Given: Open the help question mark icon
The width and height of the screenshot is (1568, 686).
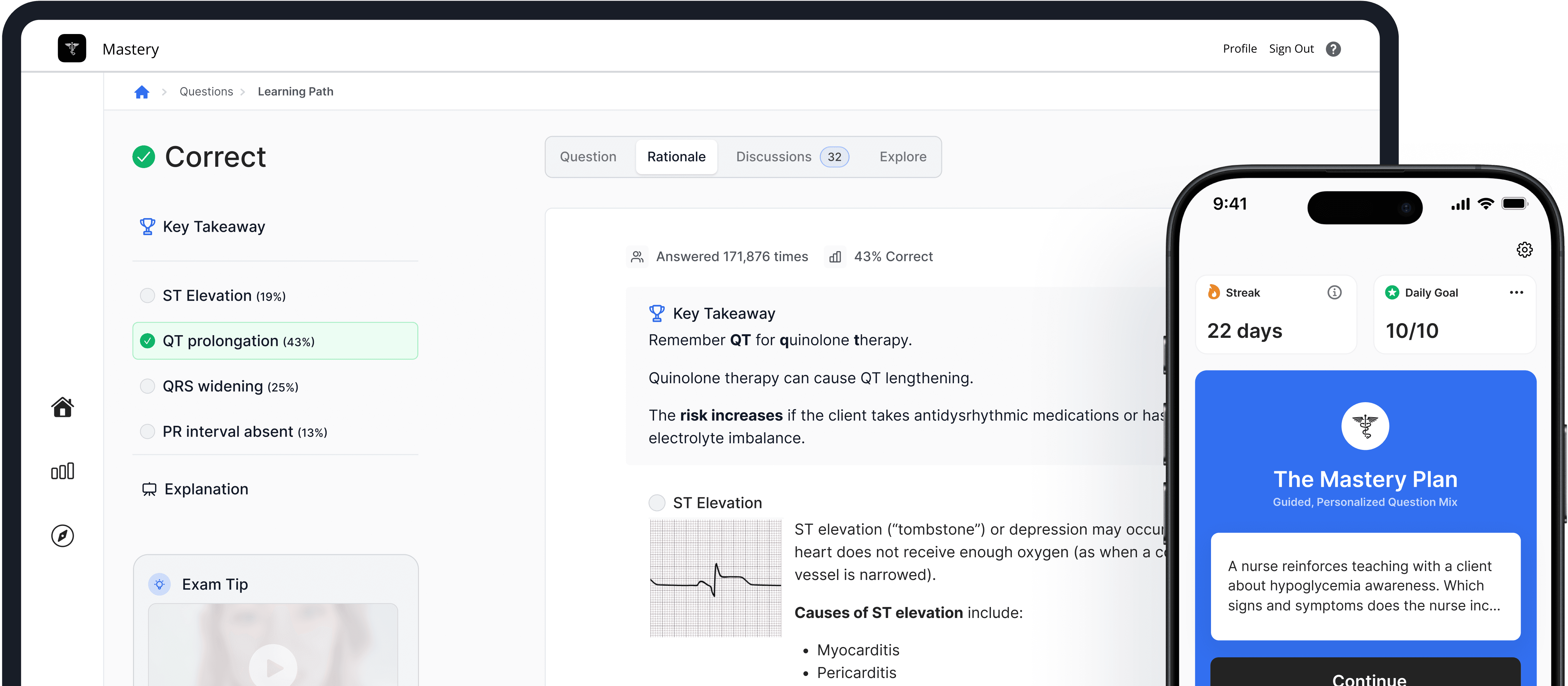Looking at the screenshot, I should click(x=1333, y=49).
